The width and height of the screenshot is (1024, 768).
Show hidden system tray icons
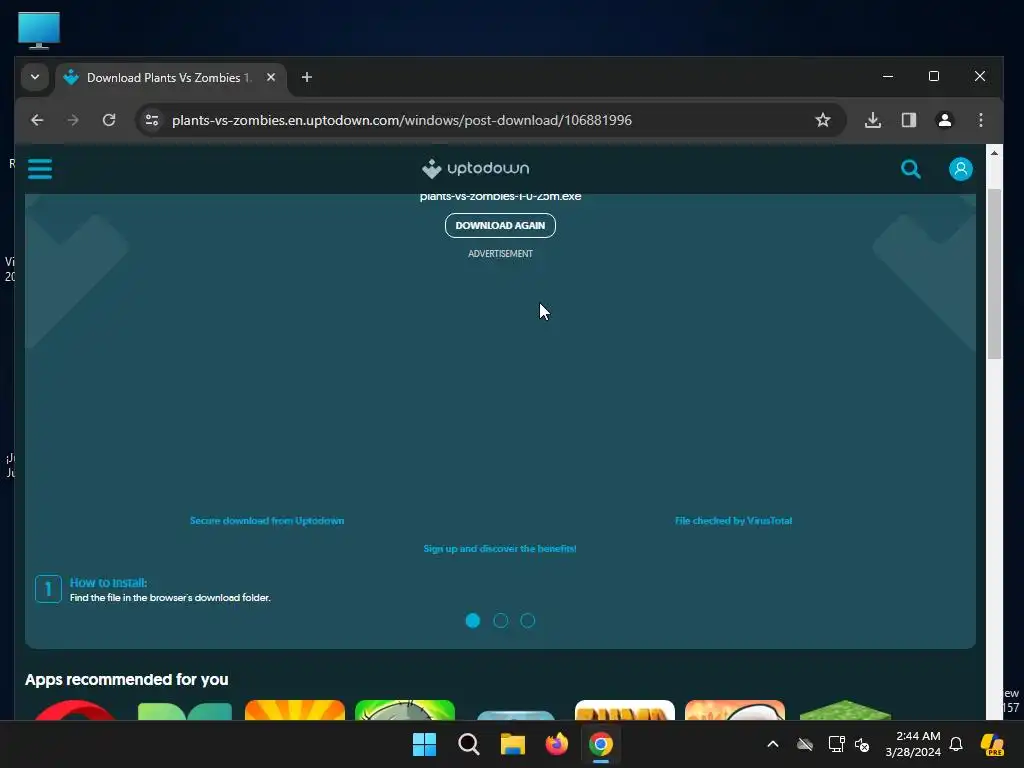(x=773, y=744)
